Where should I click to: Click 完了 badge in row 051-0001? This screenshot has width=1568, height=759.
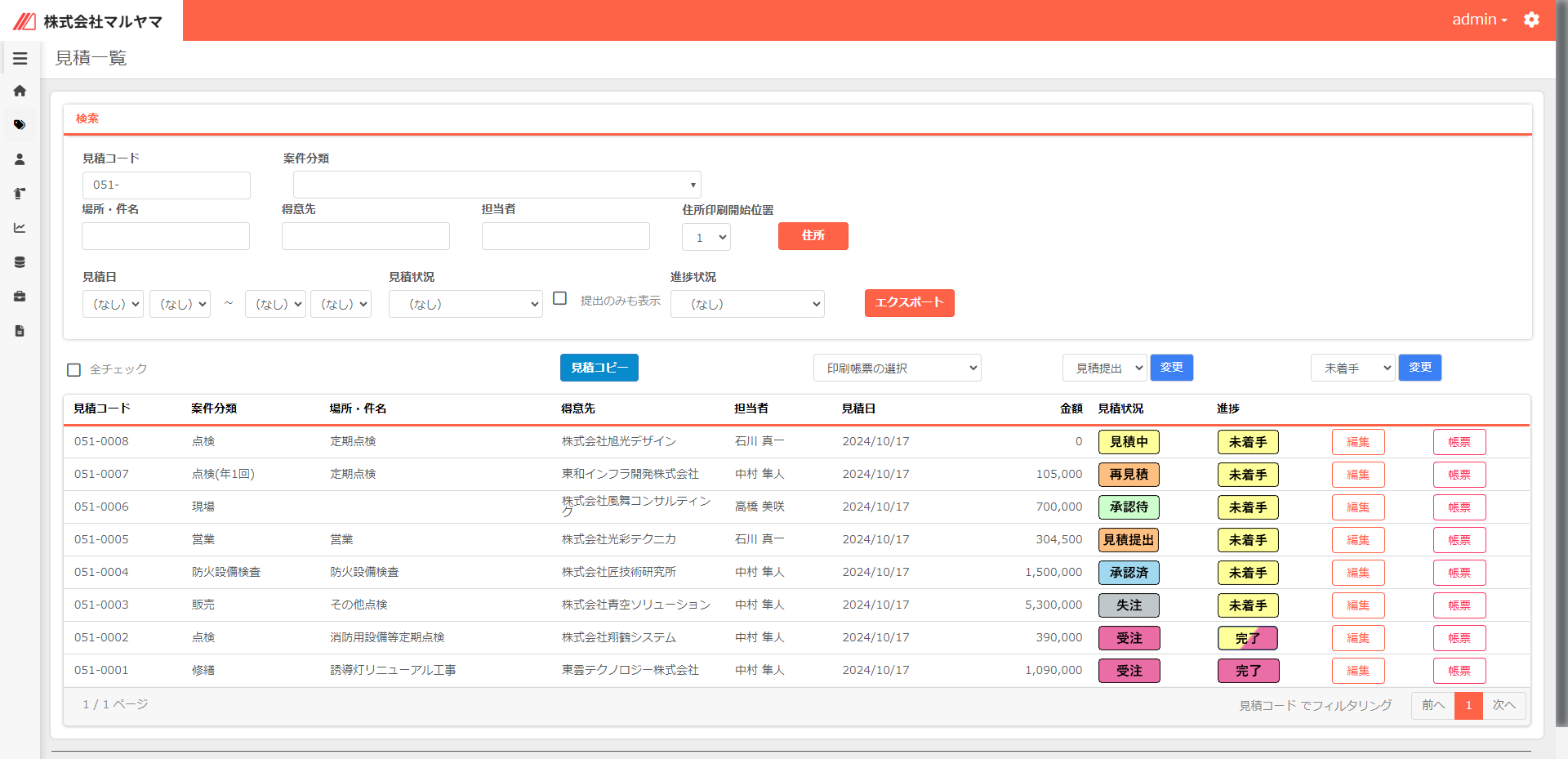coord(1248,671)
